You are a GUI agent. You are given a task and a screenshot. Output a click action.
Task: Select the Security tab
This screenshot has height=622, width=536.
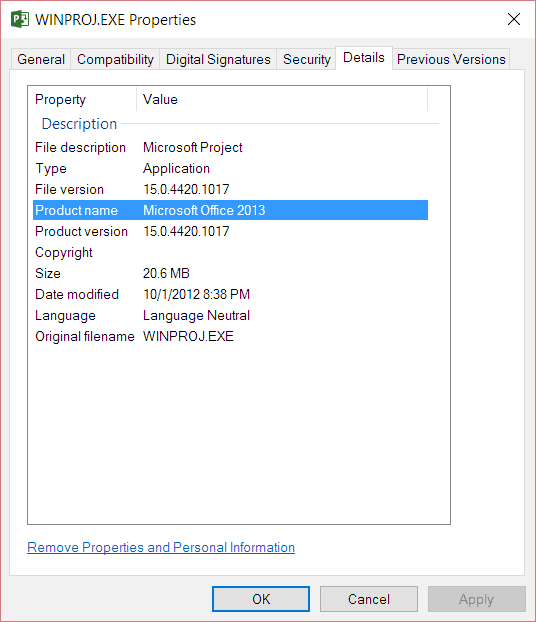(x=306, y=59)
